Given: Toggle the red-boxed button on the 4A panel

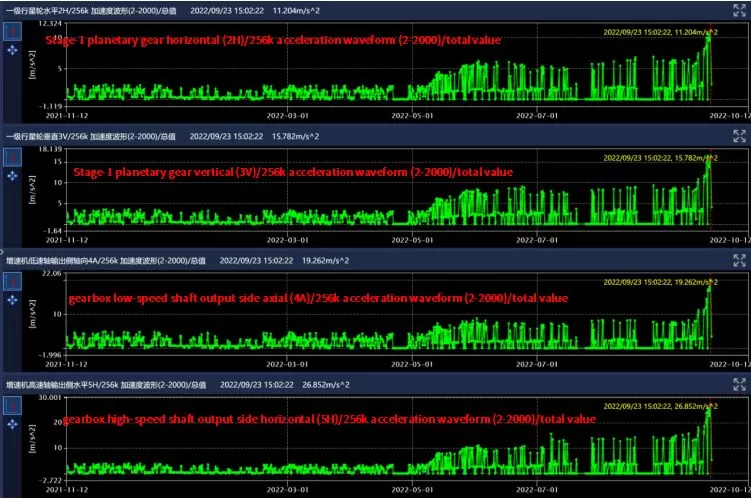Looking at the screenshot, I should tap(12, 281).
